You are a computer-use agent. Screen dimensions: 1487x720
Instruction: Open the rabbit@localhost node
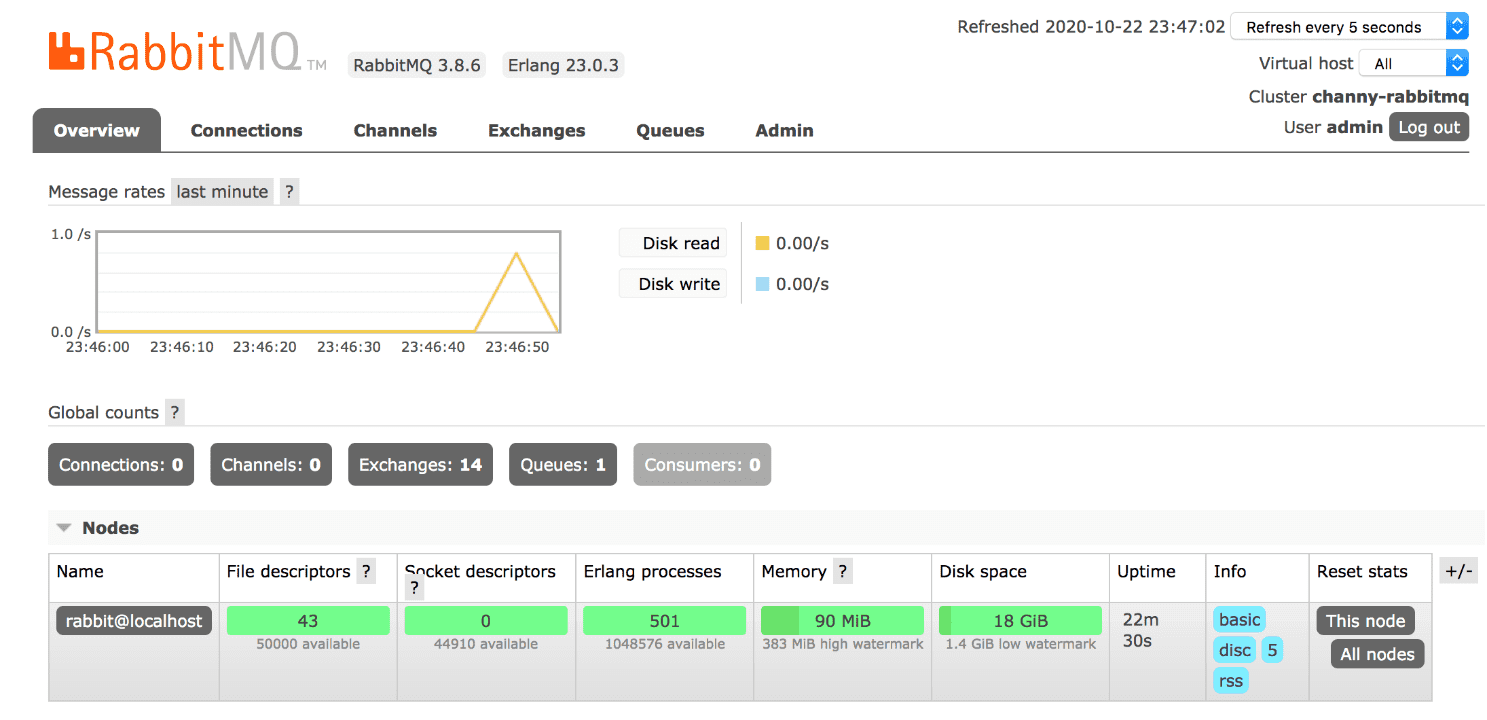coord(134,621)
